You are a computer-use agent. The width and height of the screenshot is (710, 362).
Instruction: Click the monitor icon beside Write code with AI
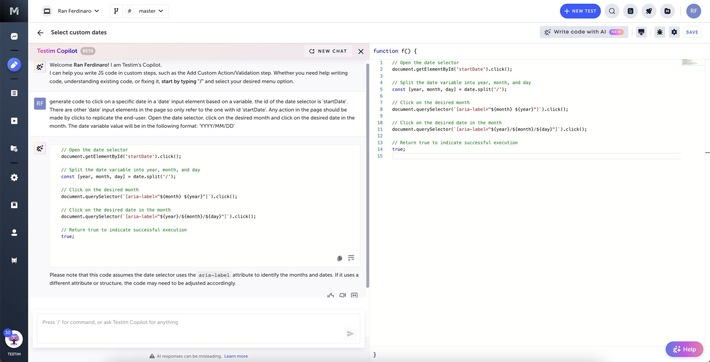[641, 32]
